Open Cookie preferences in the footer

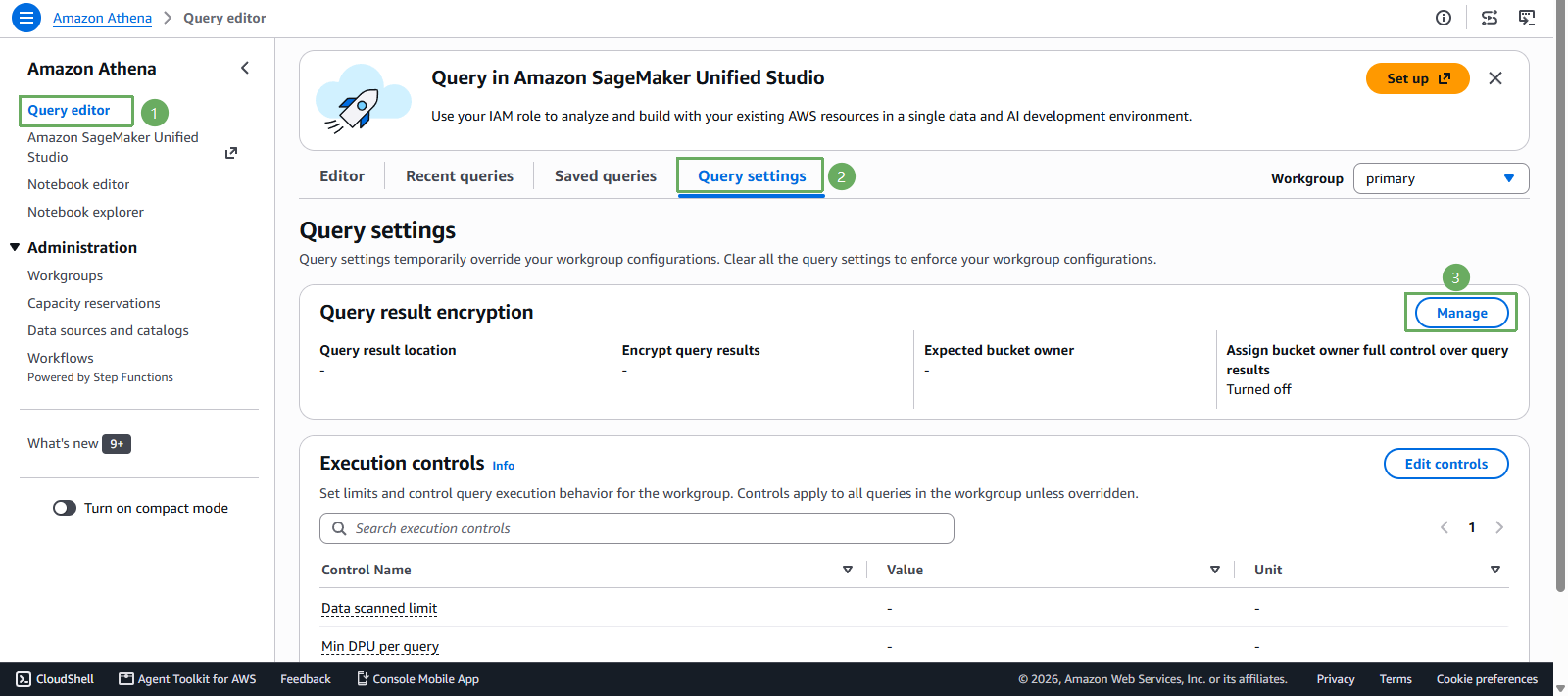(x=1487, y=679)
